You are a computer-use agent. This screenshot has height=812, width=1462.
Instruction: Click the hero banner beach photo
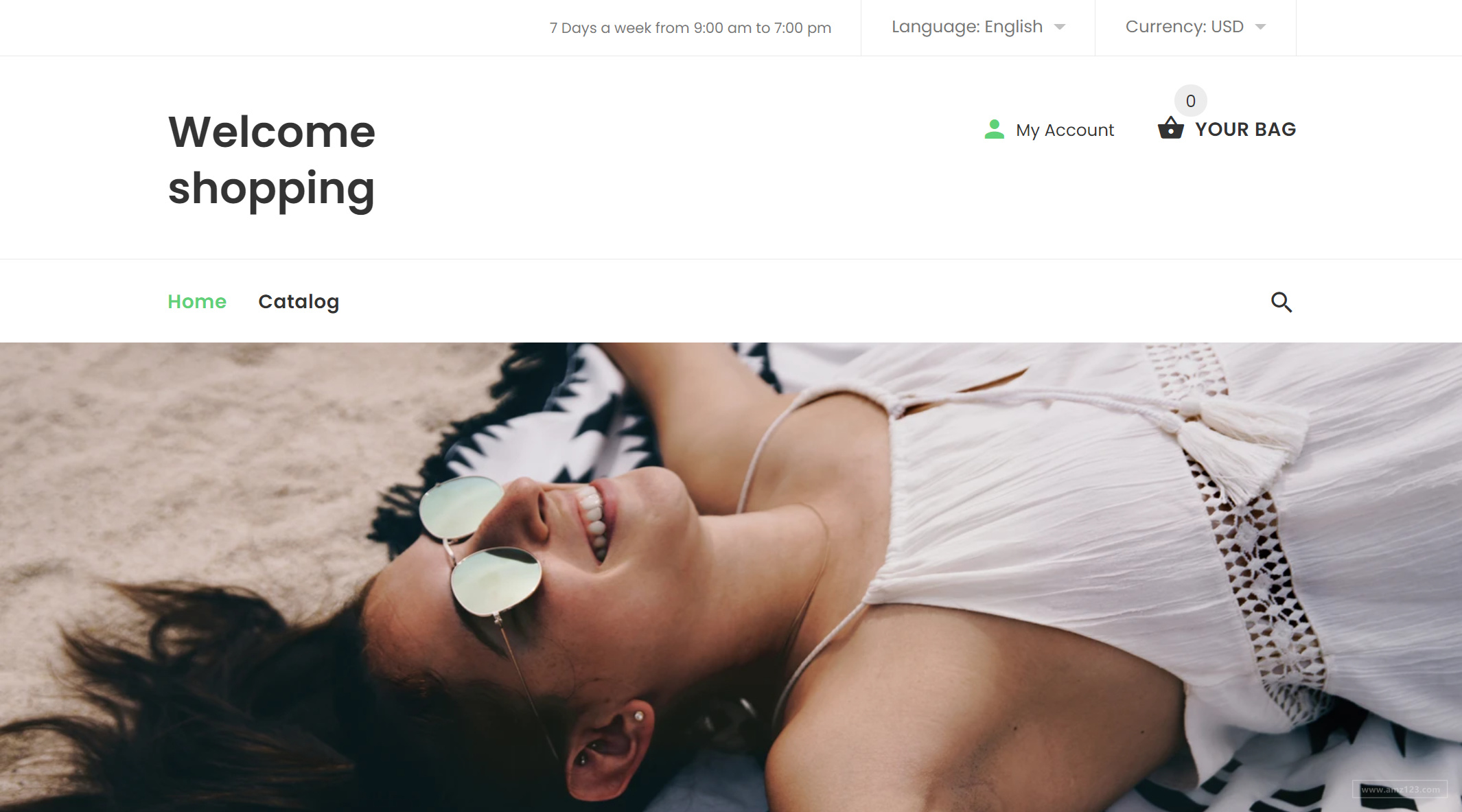coord(731,577)
